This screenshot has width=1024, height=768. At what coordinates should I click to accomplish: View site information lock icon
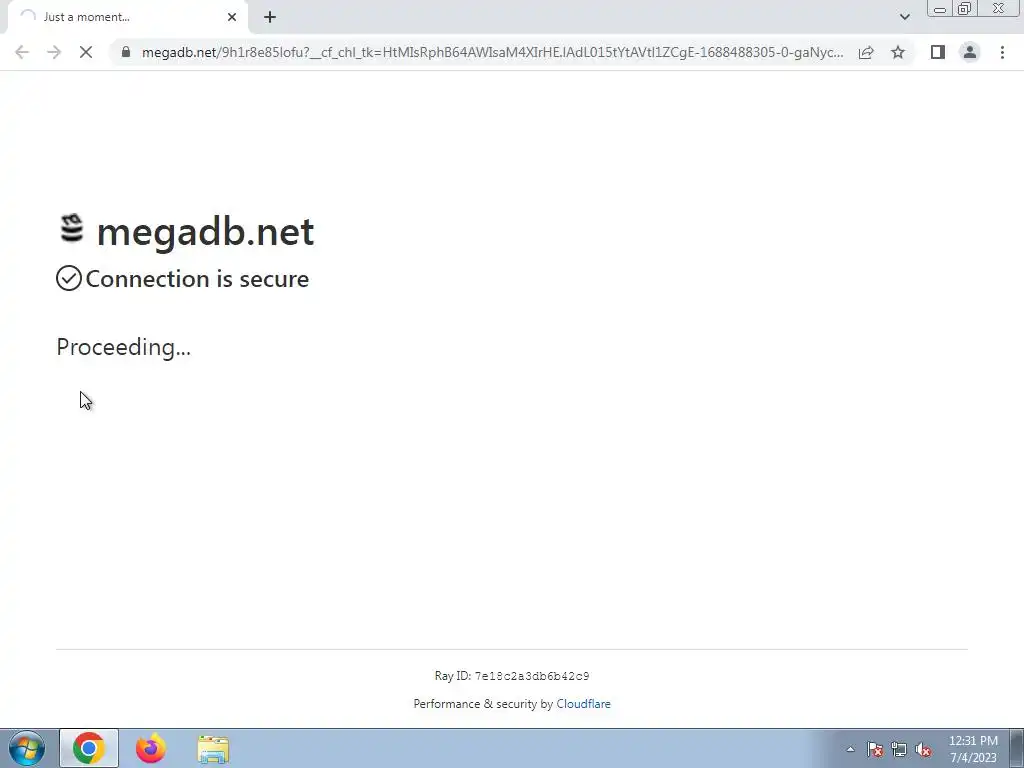point(126,52)
